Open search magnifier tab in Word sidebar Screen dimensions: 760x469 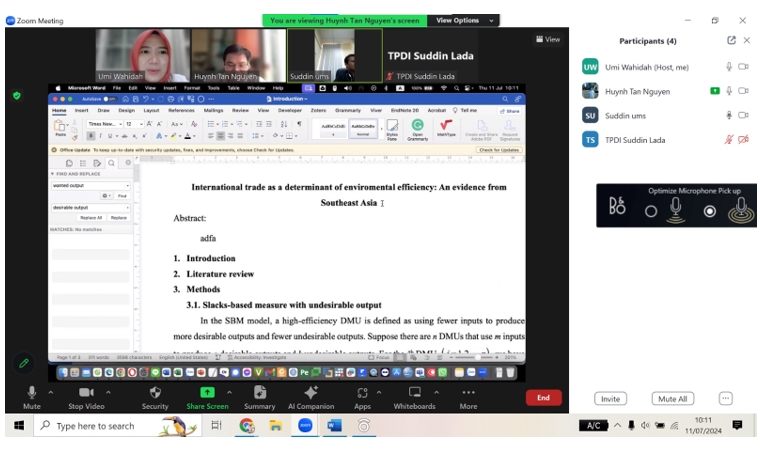[x=111, y=163]
